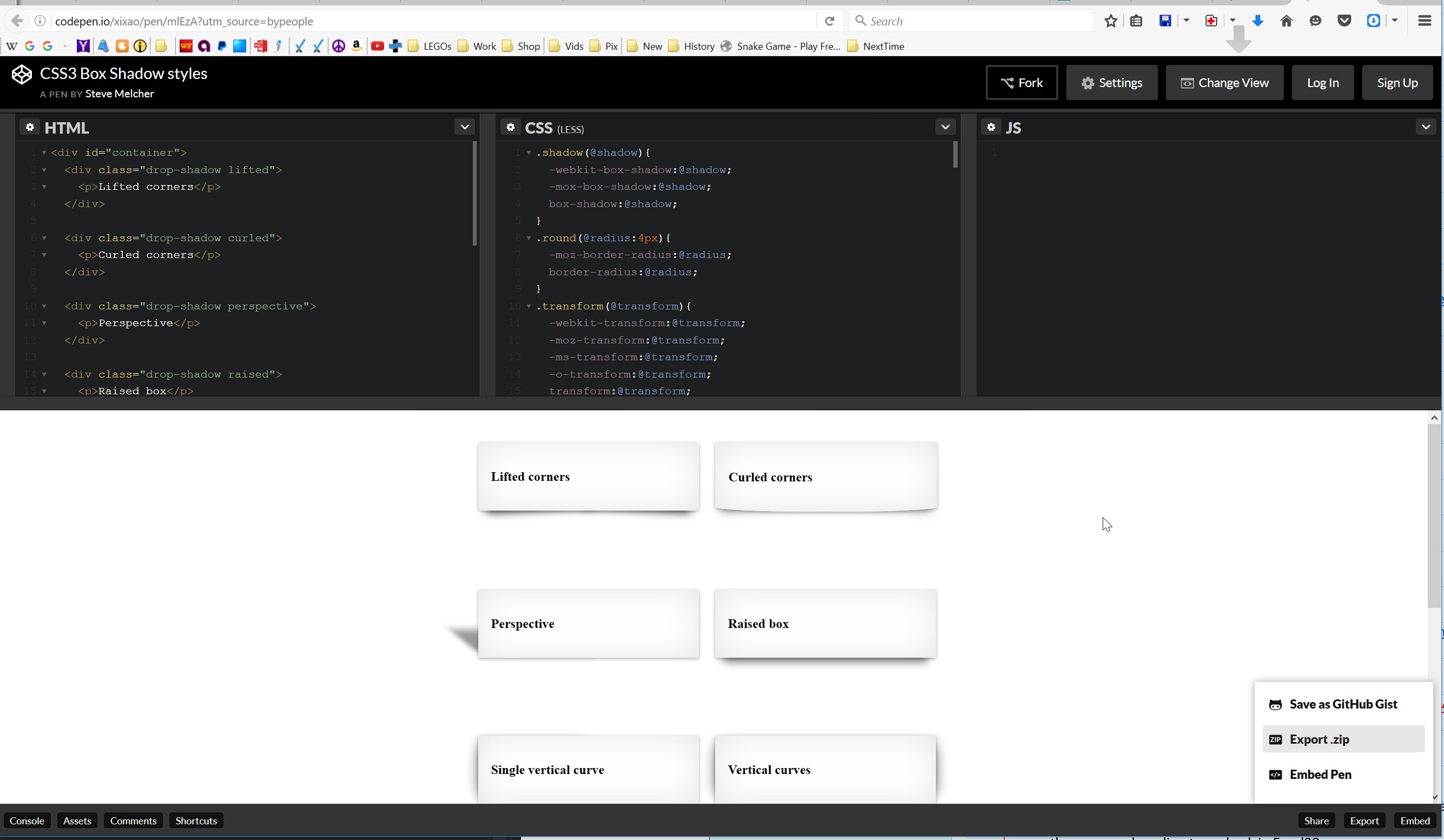
Task: Toggle the bookmark star for this page
Action: 1111,21
